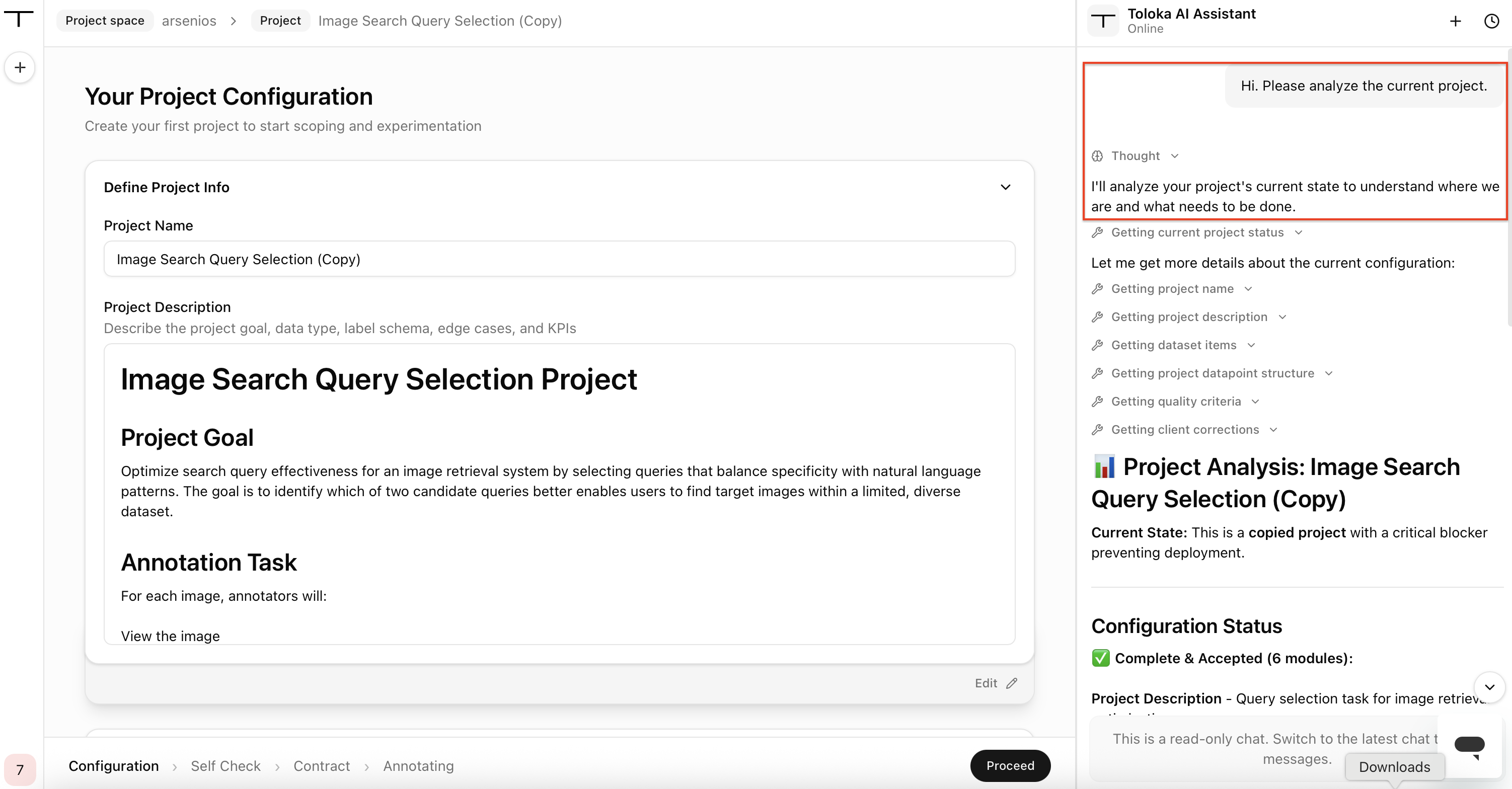1512x789 pixels.
Task: Click the Project Name input field
Action: point(559,259)
